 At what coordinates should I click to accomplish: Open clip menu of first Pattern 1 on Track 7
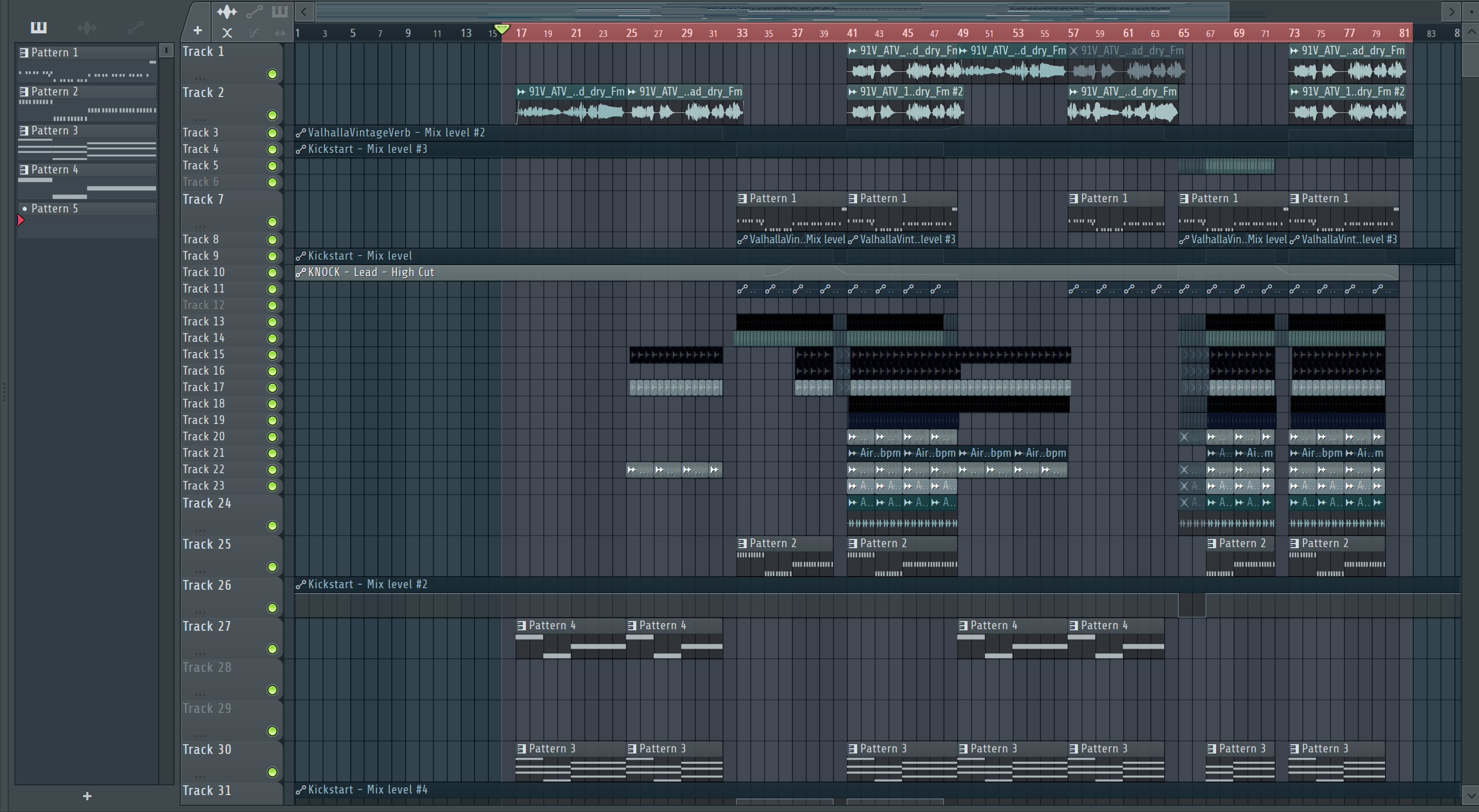(x=743, y=199)
